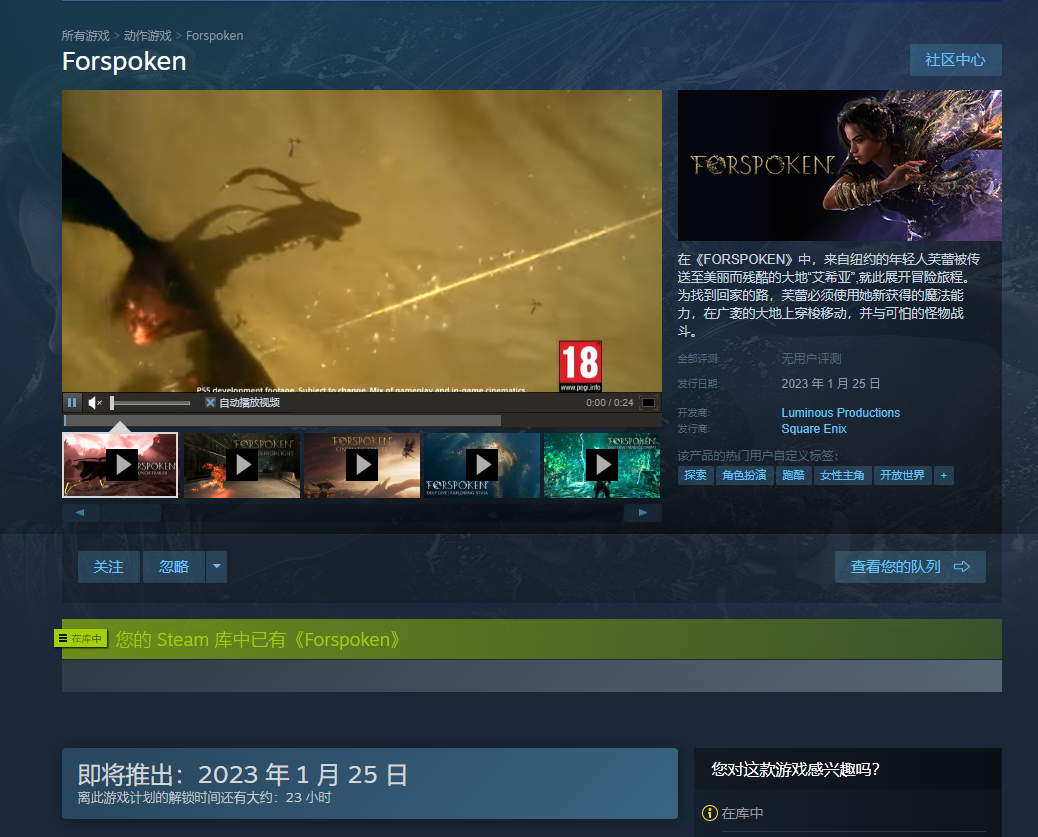Screen dimensions: 1038x837
Task: Click the Forspoken game header image
Action: [839, 166]
